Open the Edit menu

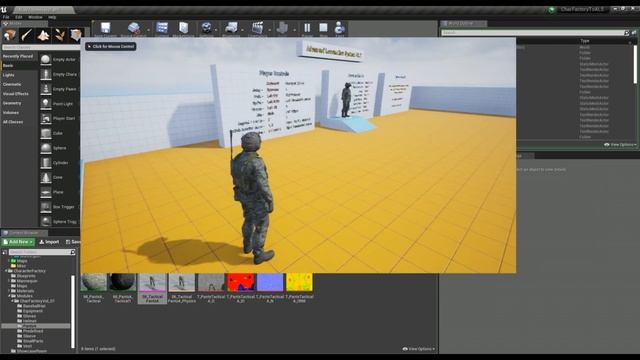click(19, 17)
